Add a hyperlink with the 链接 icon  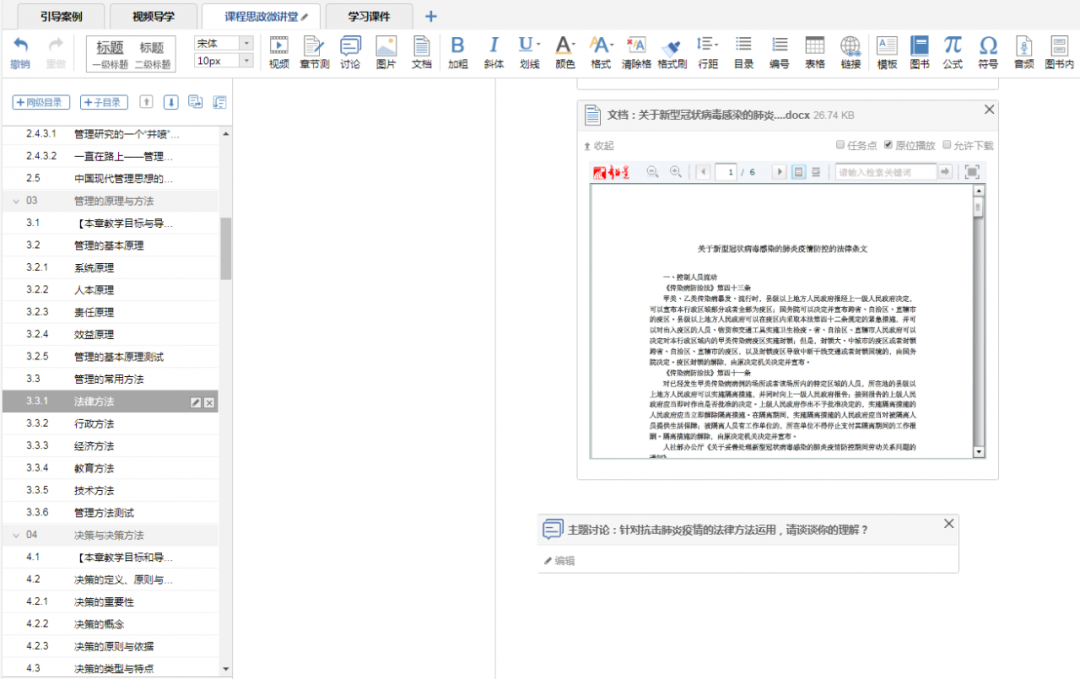850,51
